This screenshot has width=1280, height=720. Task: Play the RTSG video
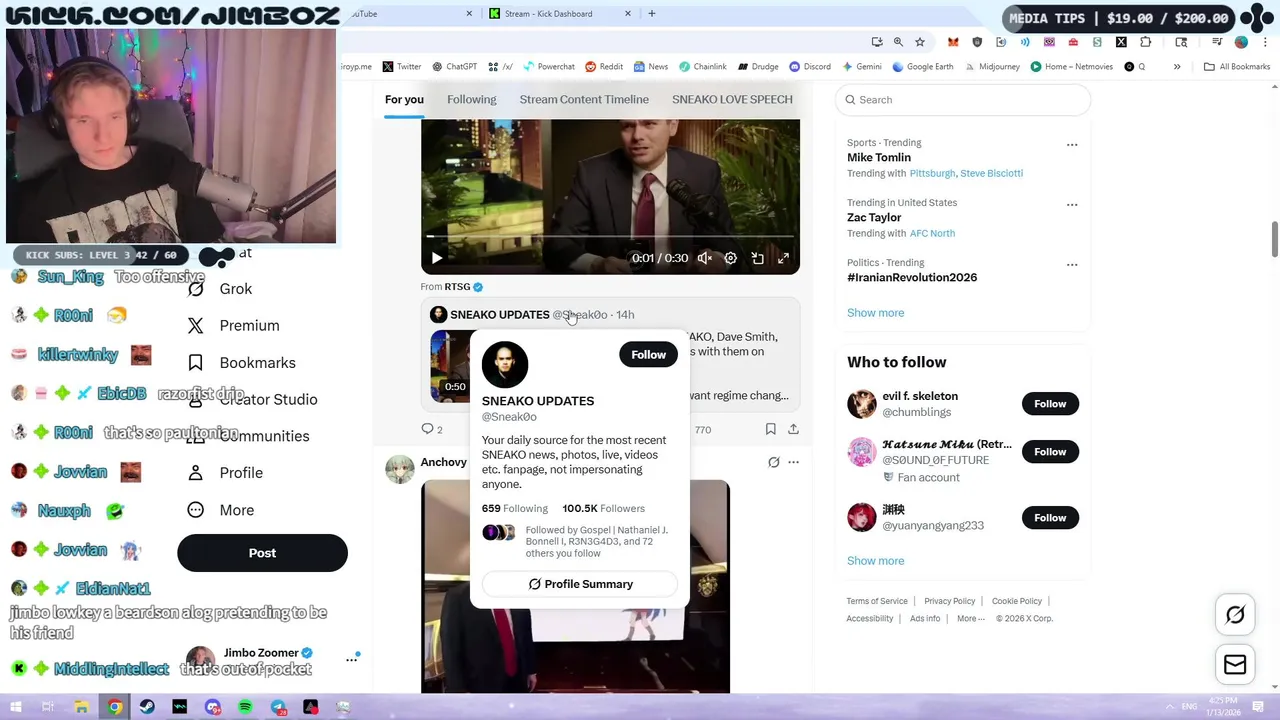(437, 258)
